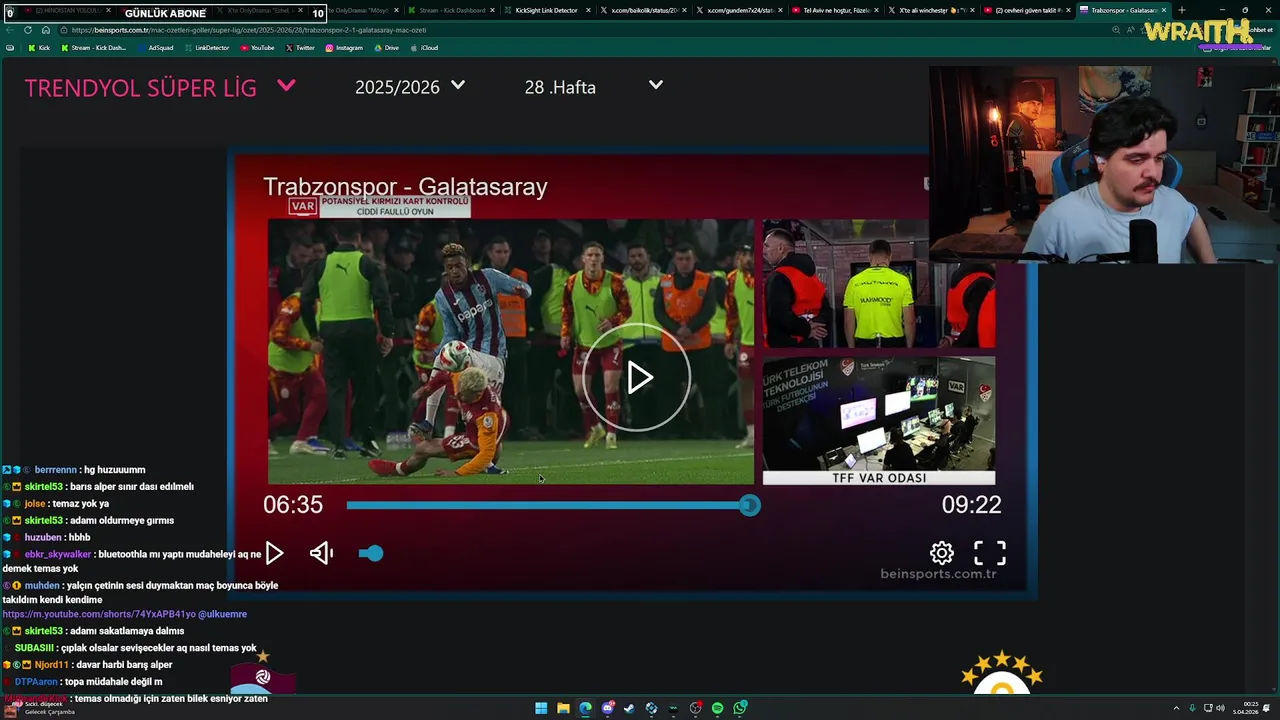Image resolution: width=1280 pixels, height=720 pixels.
Task: Switch to KickSight Link Detector tab
Action: [x=547, y=10]
